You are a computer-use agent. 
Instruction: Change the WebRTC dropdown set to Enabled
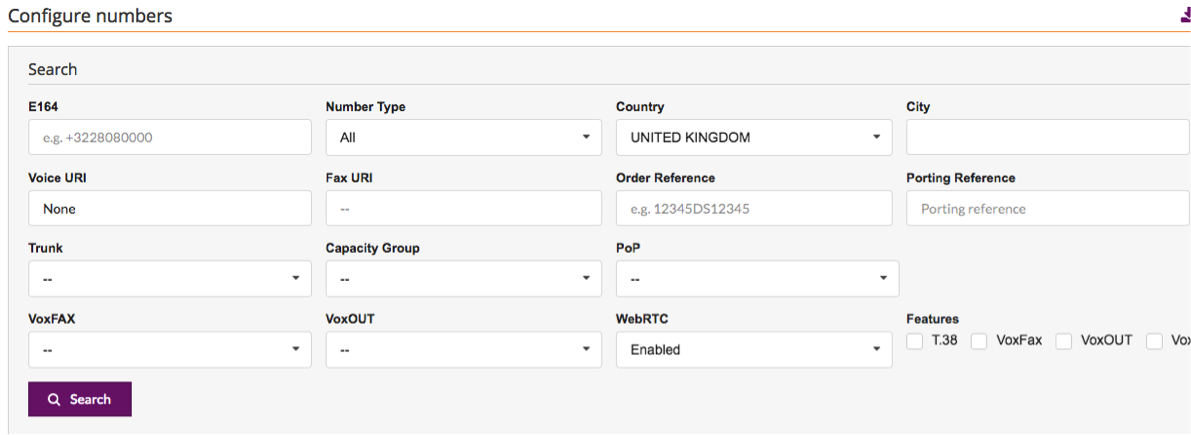click(x=754, y=350)
